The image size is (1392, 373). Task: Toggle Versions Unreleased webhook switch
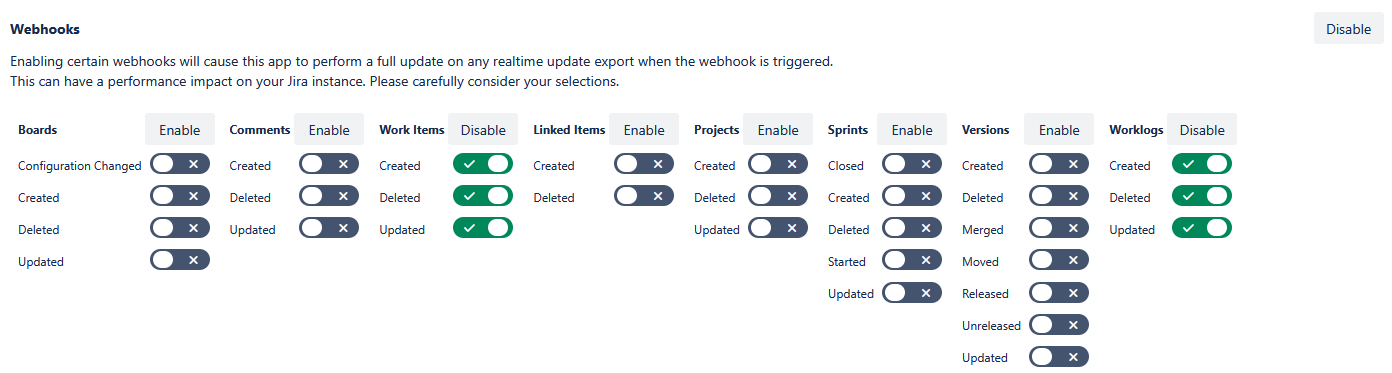click(x=1059, y=324)
